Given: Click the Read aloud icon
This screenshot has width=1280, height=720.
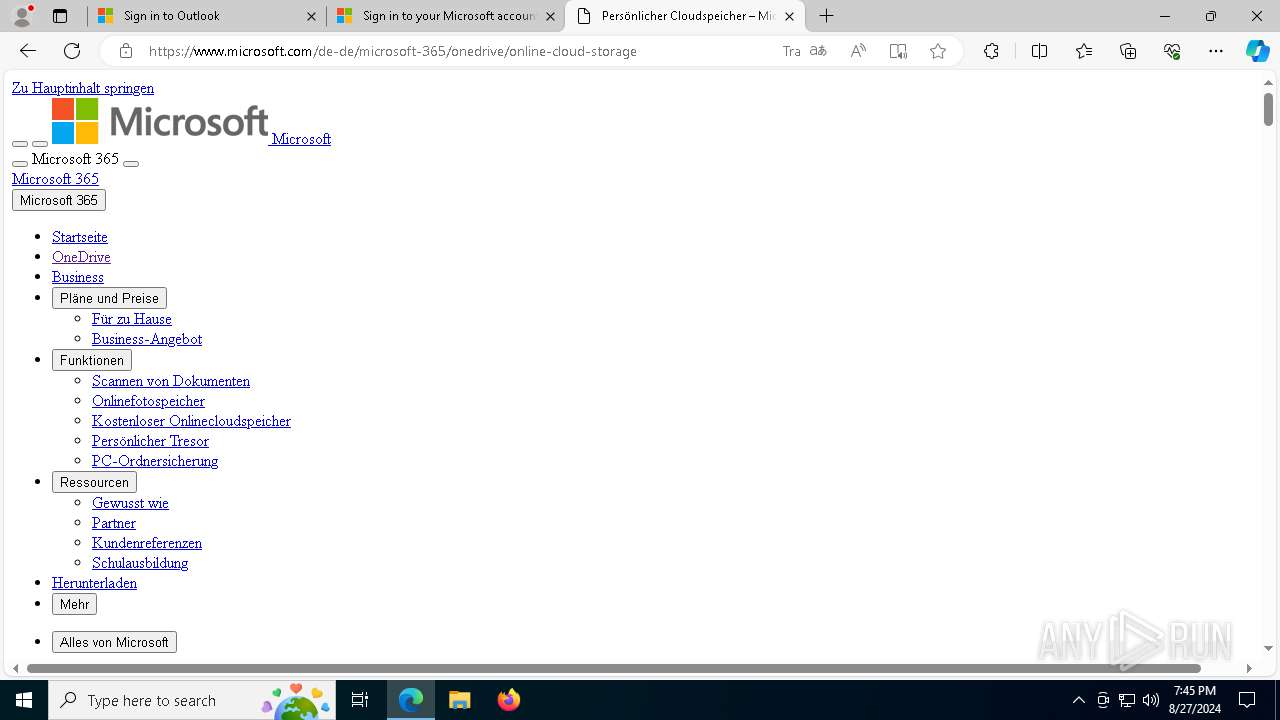Looking at the screenshot, I should point(858,51).
